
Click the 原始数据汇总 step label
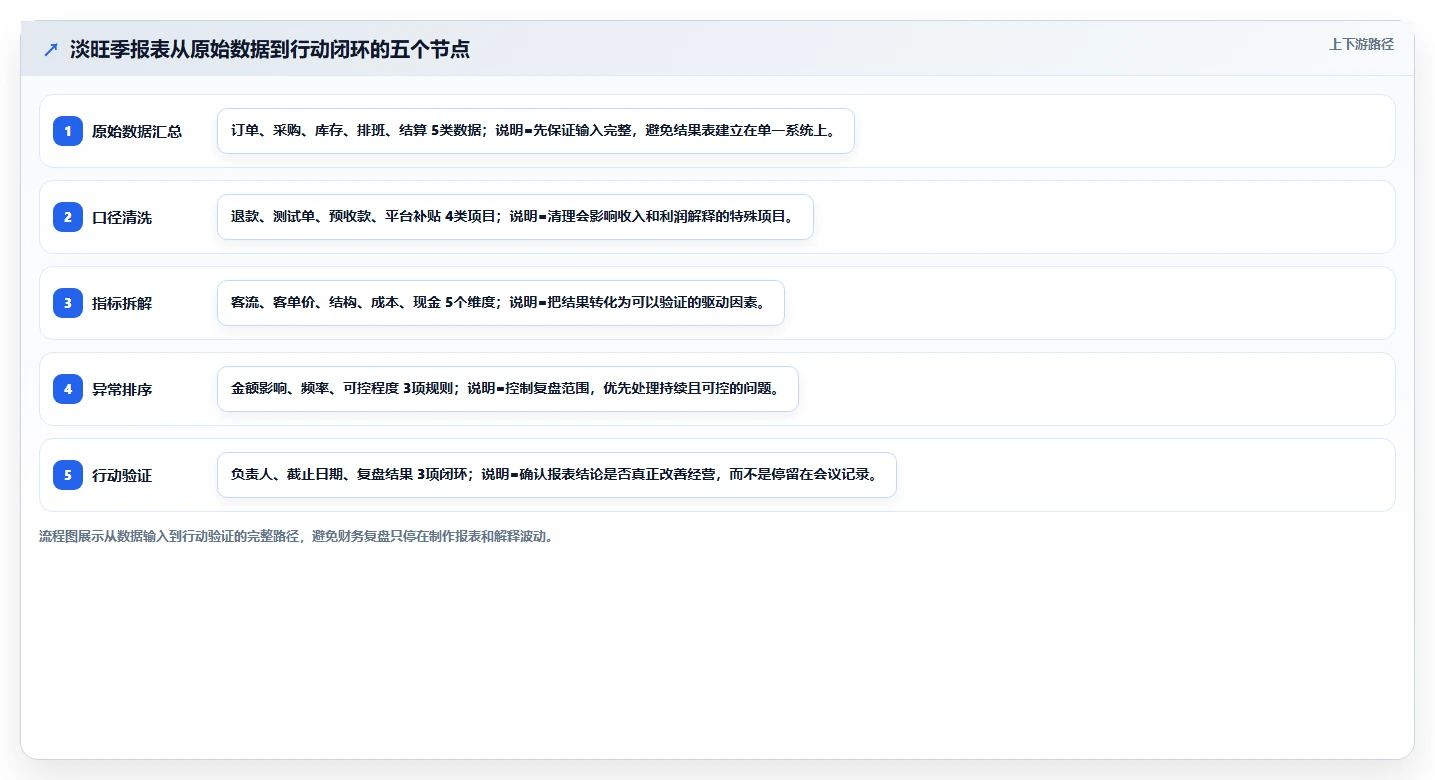point(137,131)
